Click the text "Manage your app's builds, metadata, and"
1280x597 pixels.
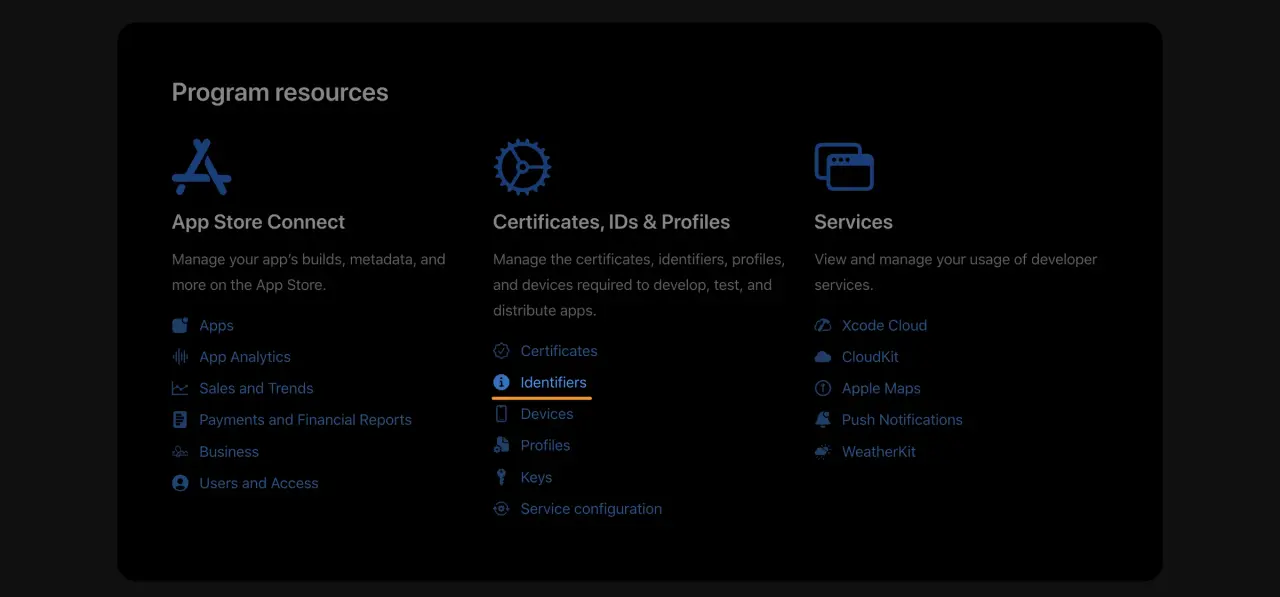pos(309,259)
